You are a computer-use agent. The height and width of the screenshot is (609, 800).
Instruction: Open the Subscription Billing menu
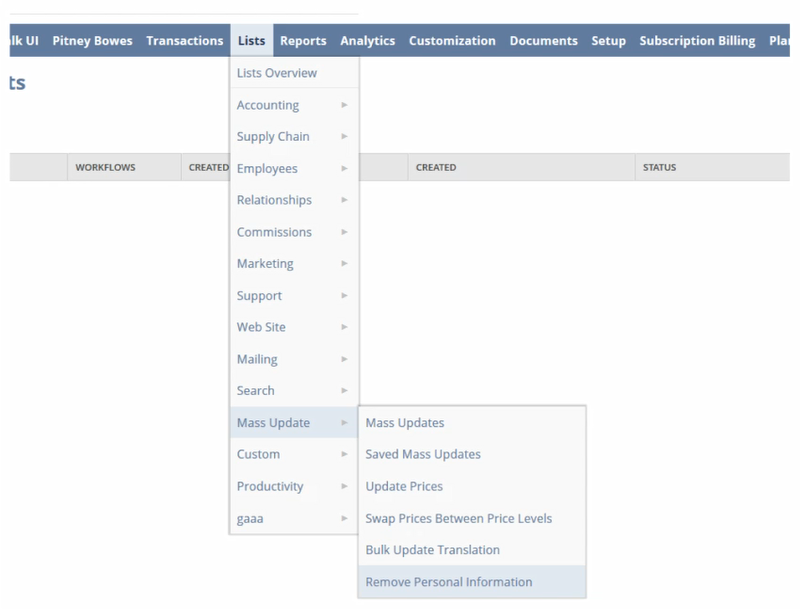pyautogui.click(x=697, y=41)
